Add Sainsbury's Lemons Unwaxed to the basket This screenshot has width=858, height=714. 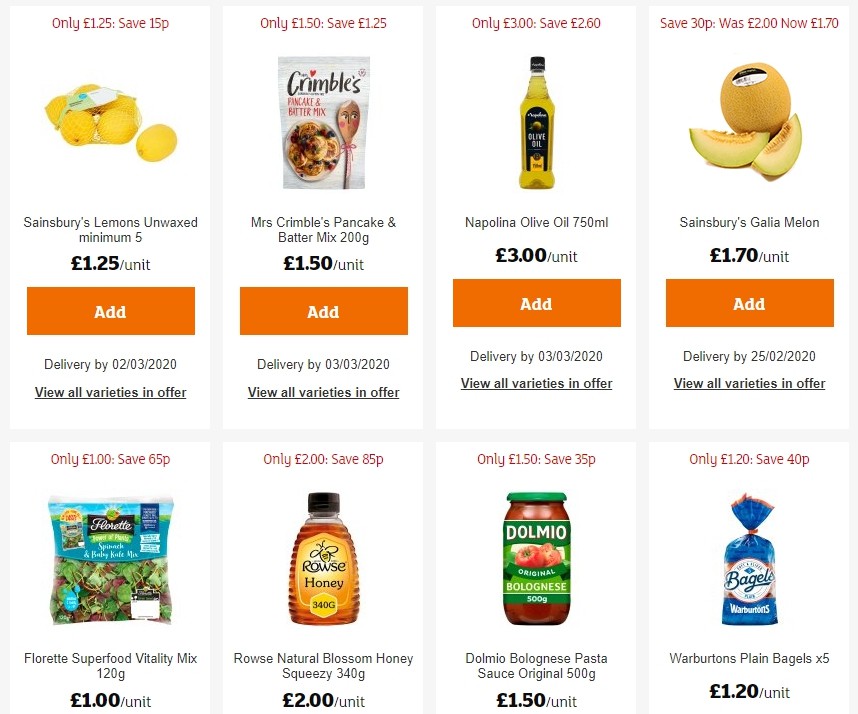pos(110,311)
